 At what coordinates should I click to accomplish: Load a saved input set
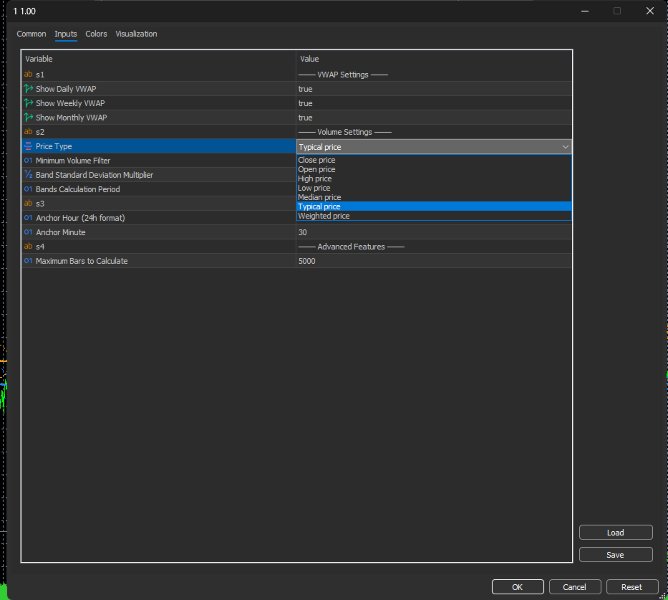pos(616,533)
